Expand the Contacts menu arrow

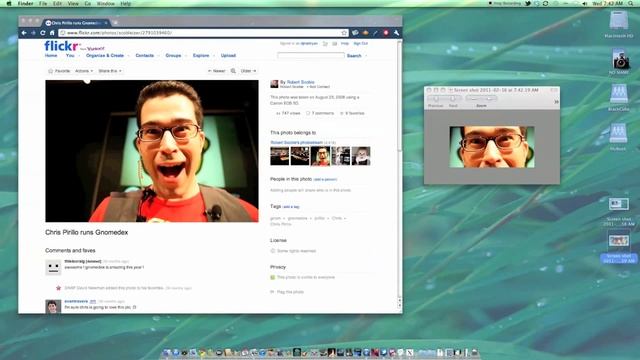[x=158, y=56]
